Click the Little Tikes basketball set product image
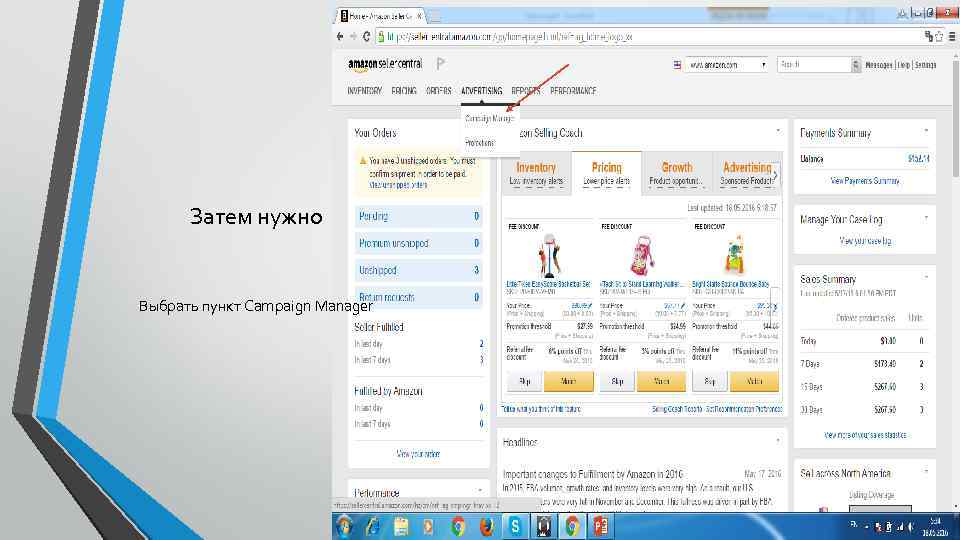960x540 pixels. click(x=549, y=255)
